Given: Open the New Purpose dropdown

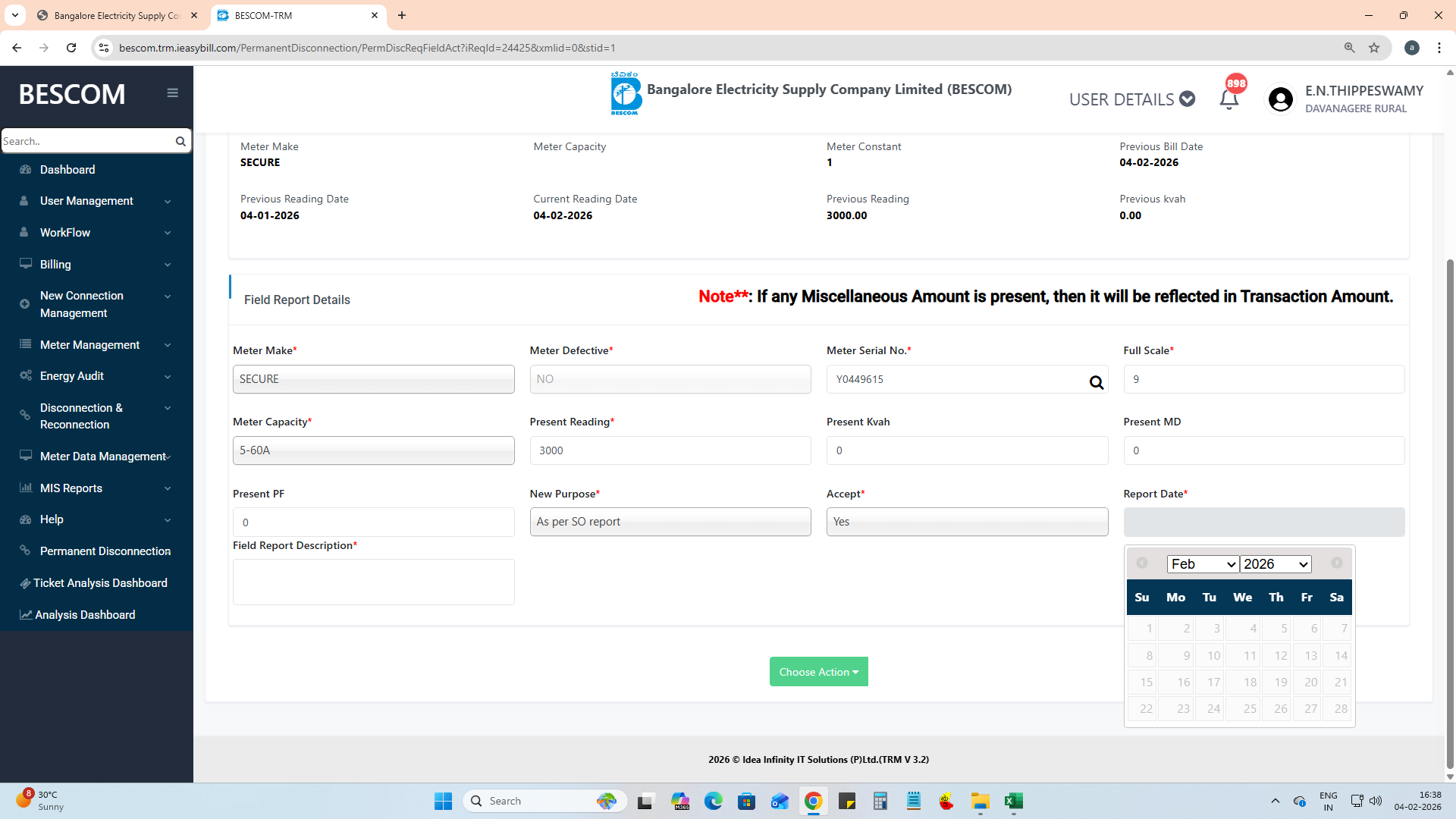Looking at the screenshot, I should (670, 522).
